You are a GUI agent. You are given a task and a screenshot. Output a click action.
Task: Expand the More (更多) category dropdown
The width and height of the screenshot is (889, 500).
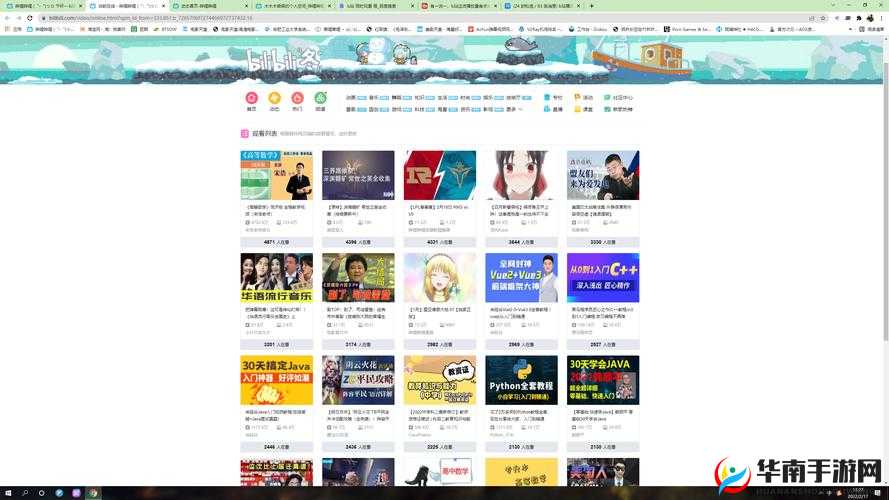[513, 109]
